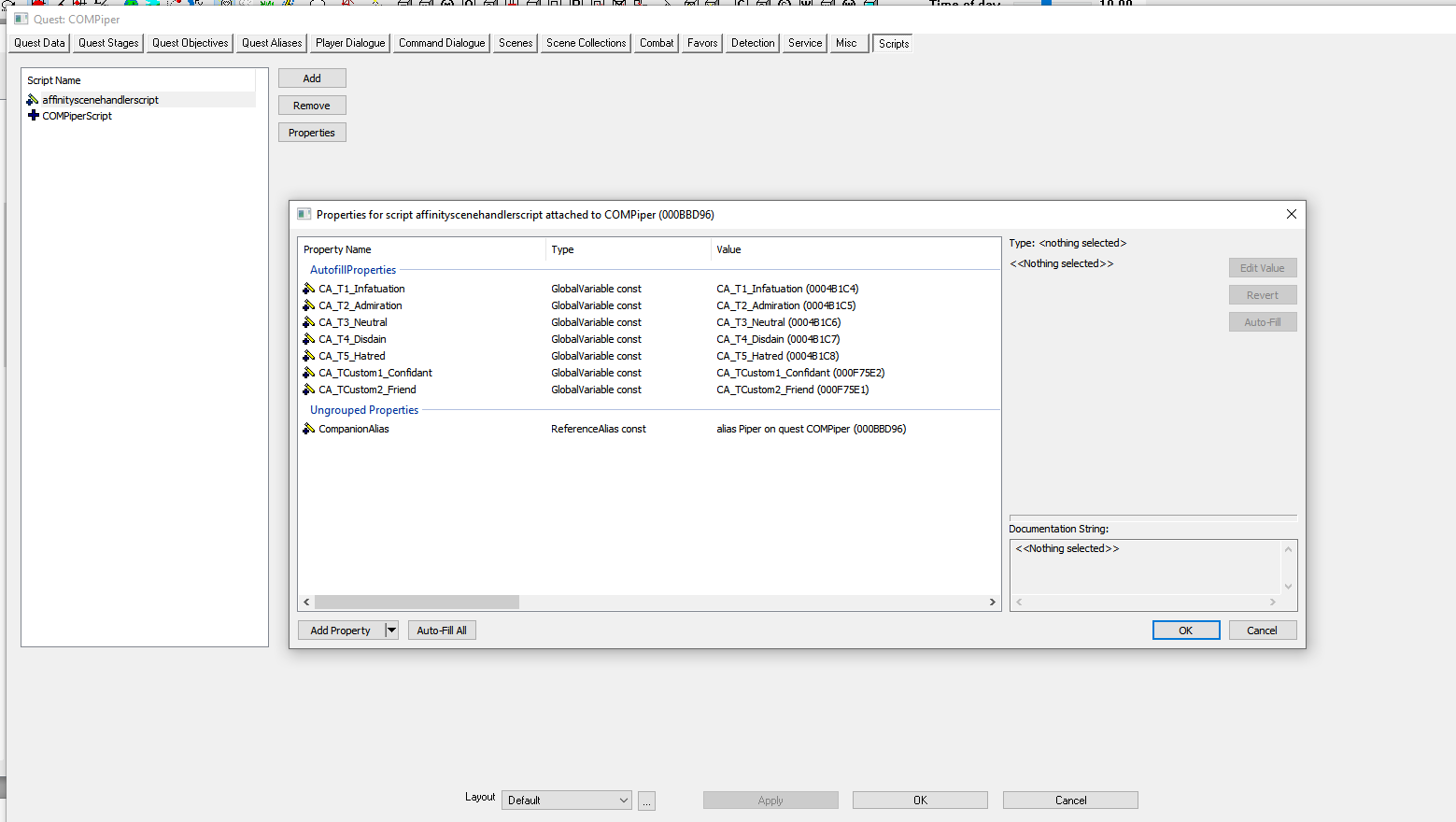Click the Value column header
This screenshot has width=1456, height=822.
coord(855,249)
